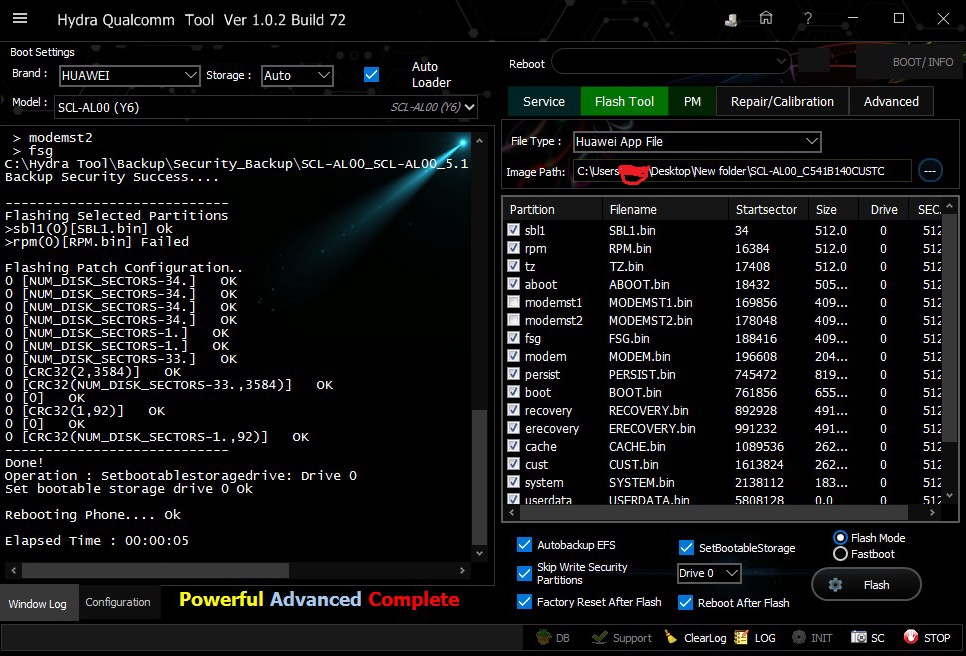Sort by Size column header
Viewport: 966px width, 656px height.
coord(834,209)
